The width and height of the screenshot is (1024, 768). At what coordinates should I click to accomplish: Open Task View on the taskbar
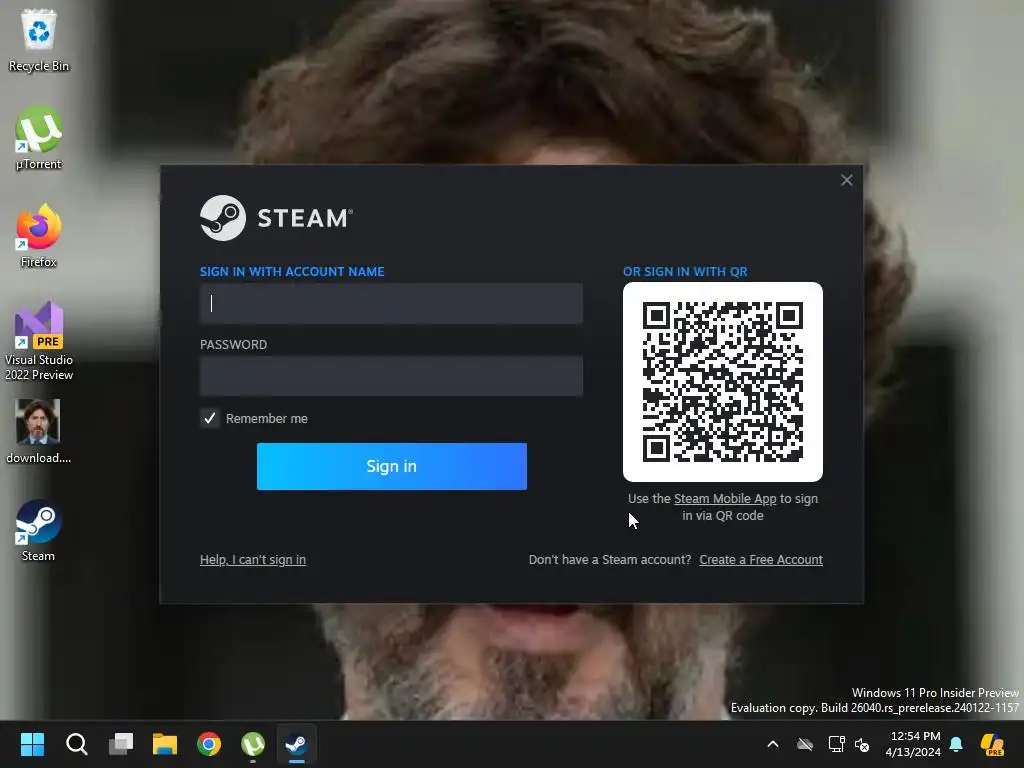click(121, 744)
